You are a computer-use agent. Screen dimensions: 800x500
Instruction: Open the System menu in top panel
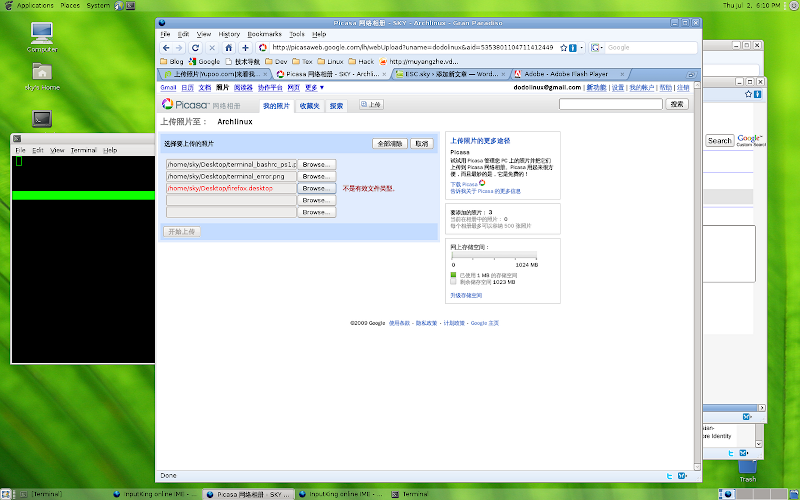pyautogui.click(x=98, y=5)
